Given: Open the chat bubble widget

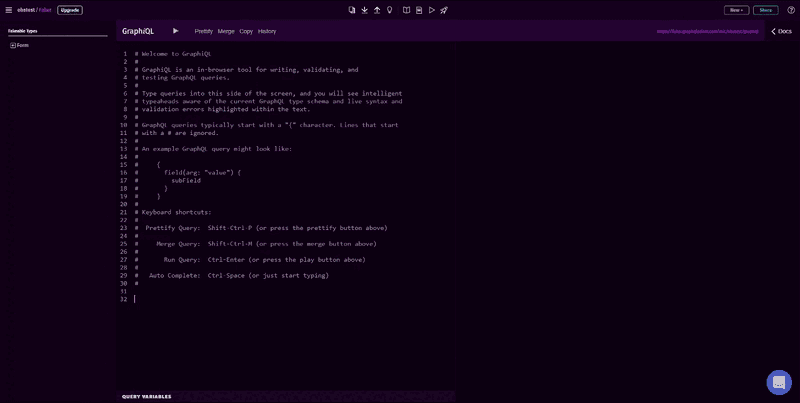Looking at the screenshot, I should (x=779, y=382).
